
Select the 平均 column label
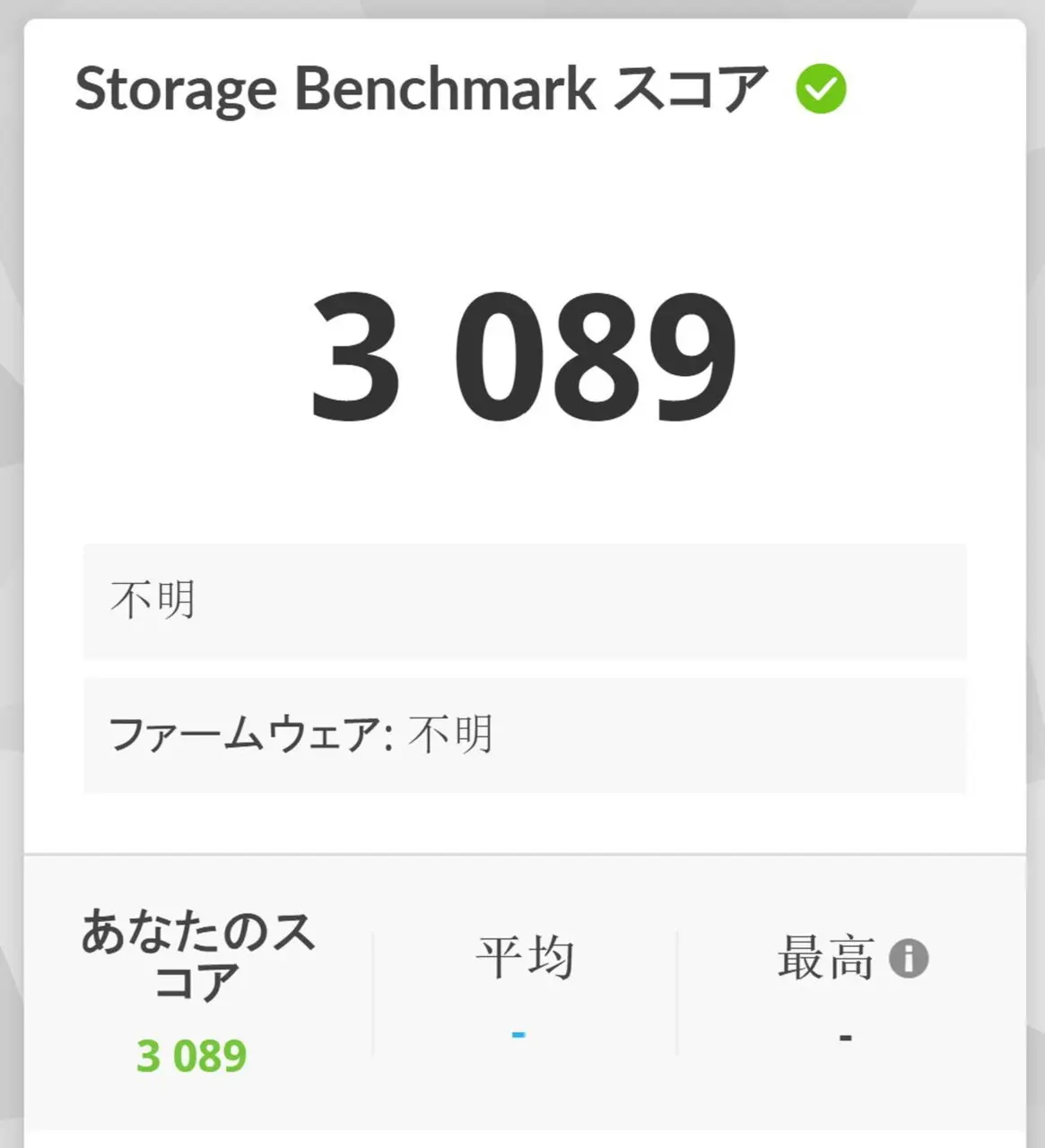(525, 957)
